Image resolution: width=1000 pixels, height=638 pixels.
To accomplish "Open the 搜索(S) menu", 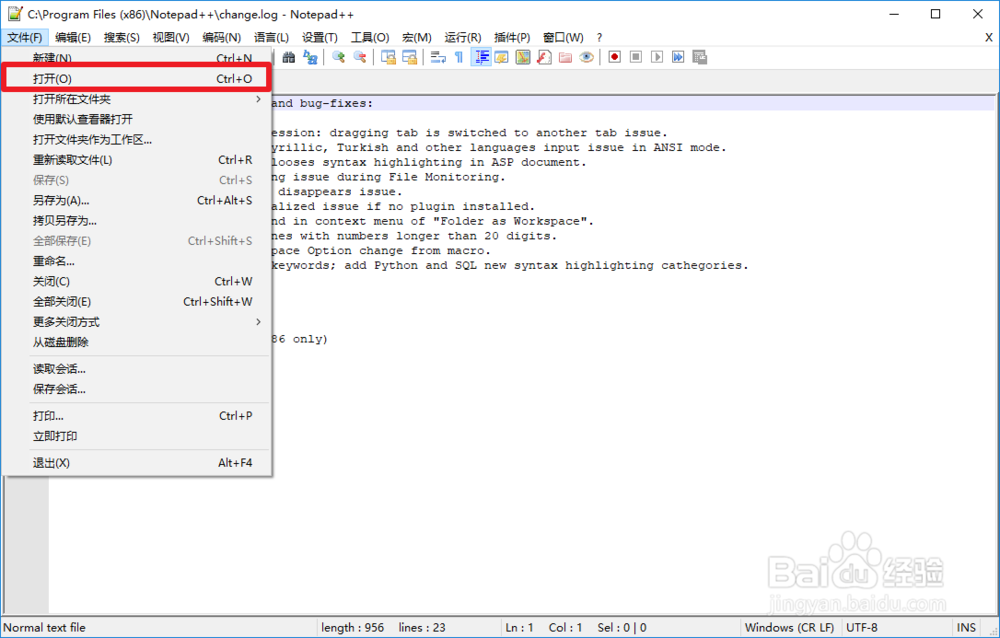I will point(122,38).
